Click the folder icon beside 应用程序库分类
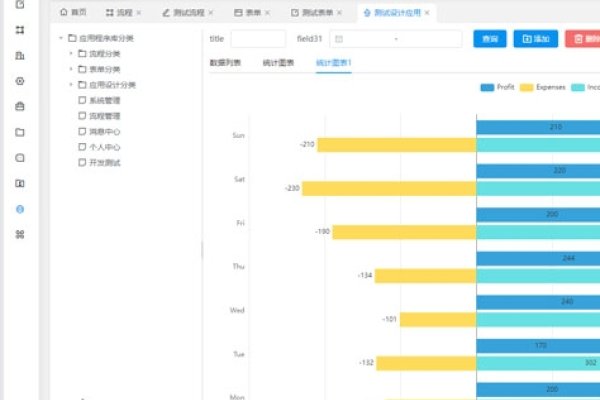600x400 pixels. [72, 38]
